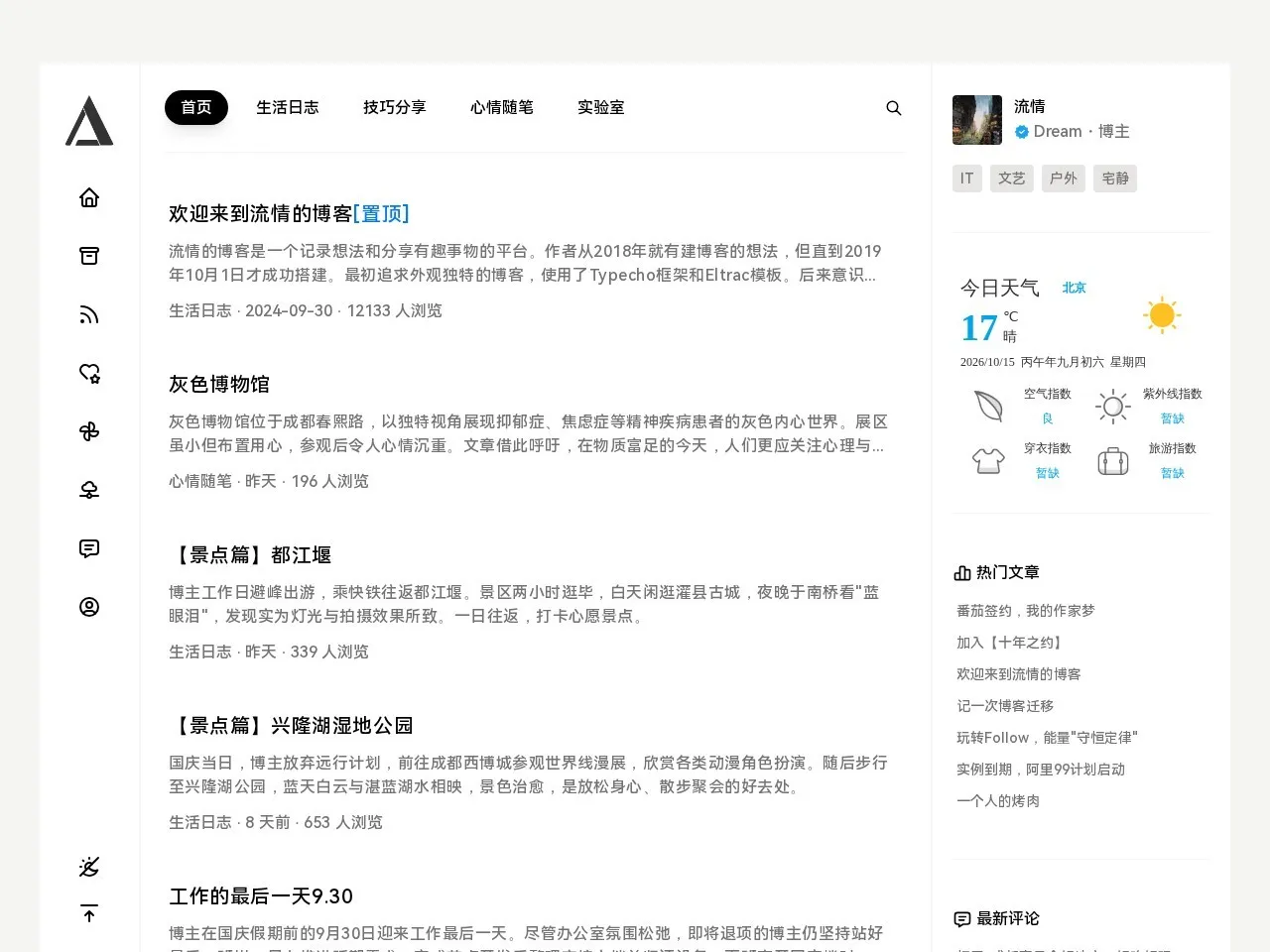Open hot article 记一次博客迁移
1270x952 pixels.
[x=1005, y=706]
